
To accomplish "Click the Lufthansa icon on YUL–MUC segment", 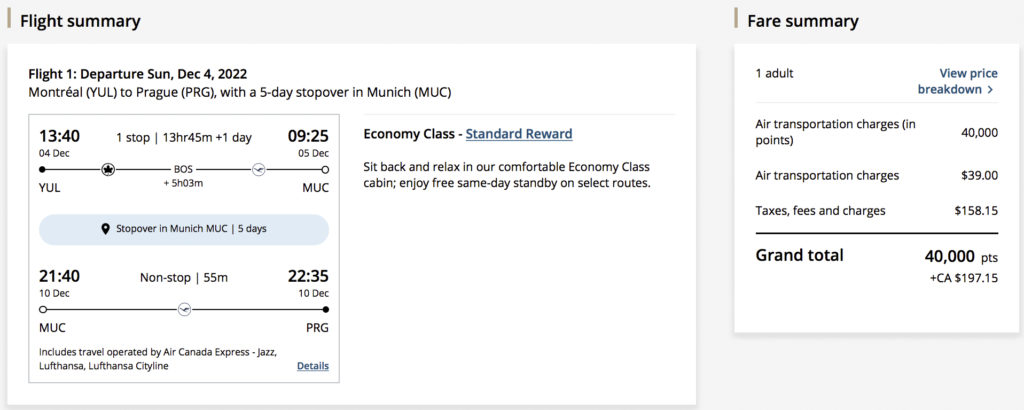I will point(259,170).
